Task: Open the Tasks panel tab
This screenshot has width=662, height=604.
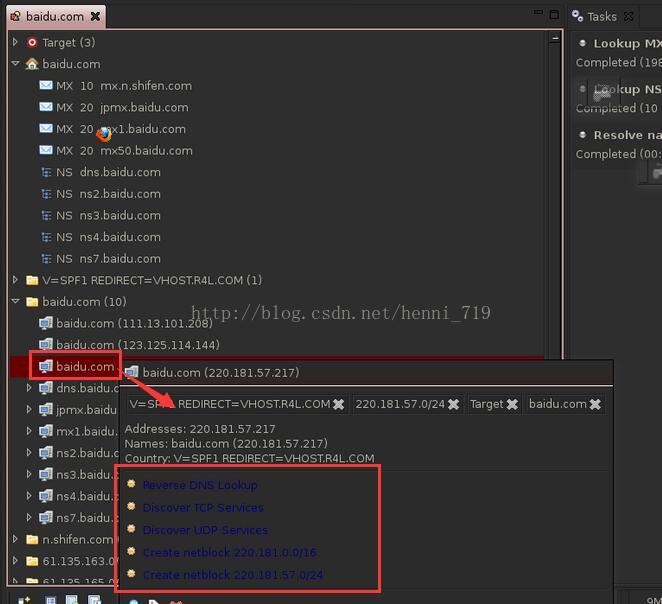Action: [x=602, y=16]
